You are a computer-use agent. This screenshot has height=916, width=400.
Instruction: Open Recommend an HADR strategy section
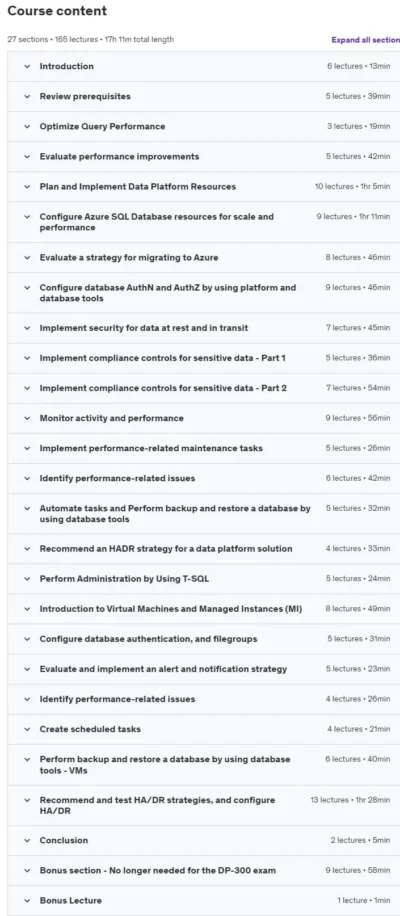(x=204, y=549)
